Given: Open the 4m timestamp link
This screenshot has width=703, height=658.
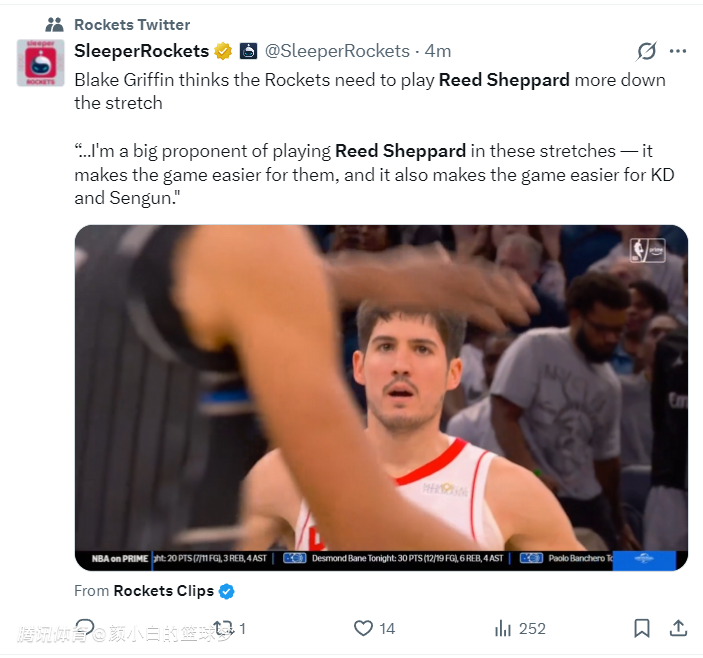Looking at the screenshot, I should click(438, 51).
